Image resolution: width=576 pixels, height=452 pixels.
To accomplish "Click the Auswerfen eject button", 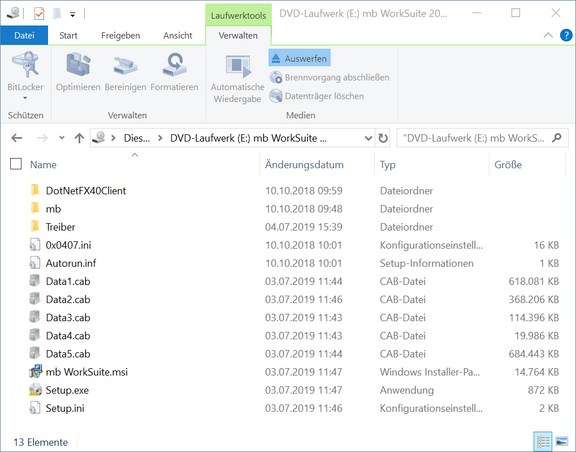I will tap(299, 58).
